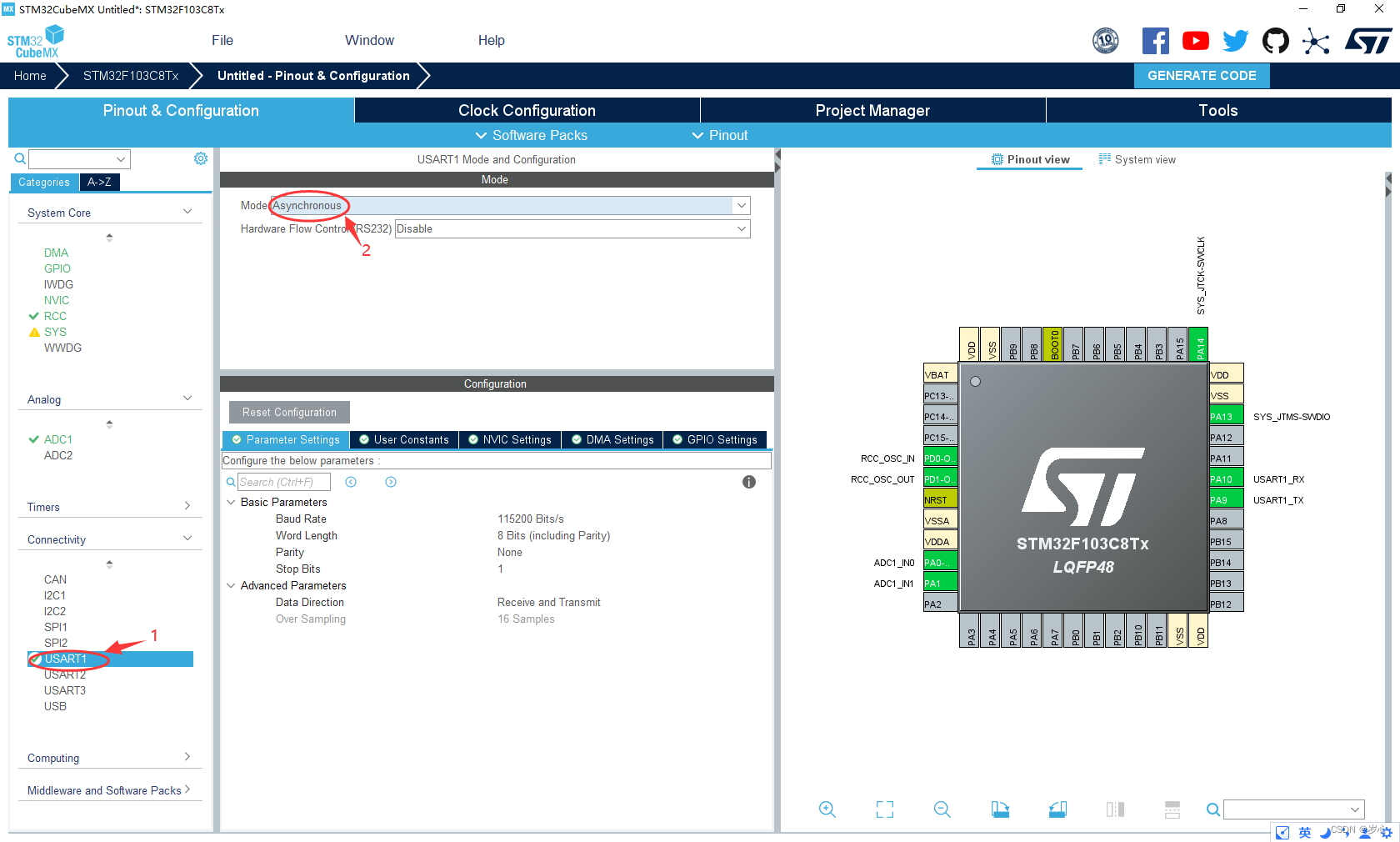Open the peripheral search combo box

click(x=79, y=158)
